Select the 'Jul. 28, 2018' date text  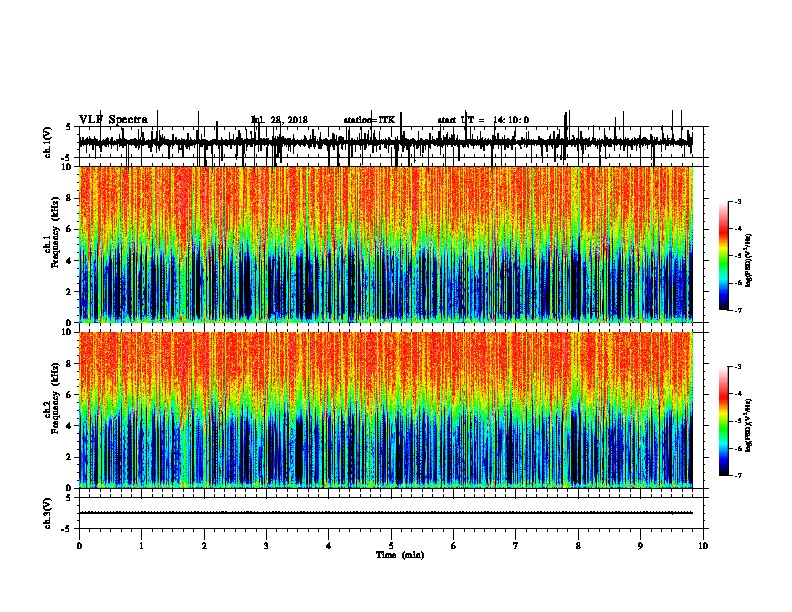tap(279, 120)
